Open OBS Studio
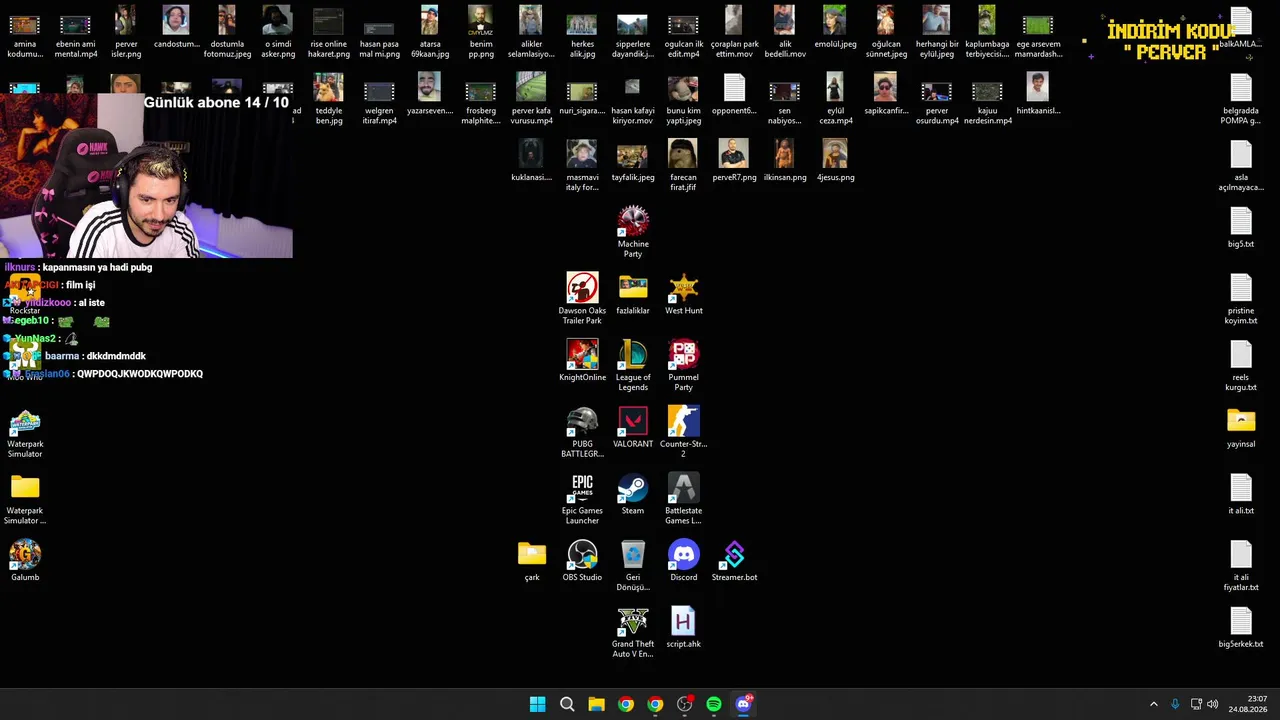Screen dimensions: 1280x720 [x=582, y=560]
